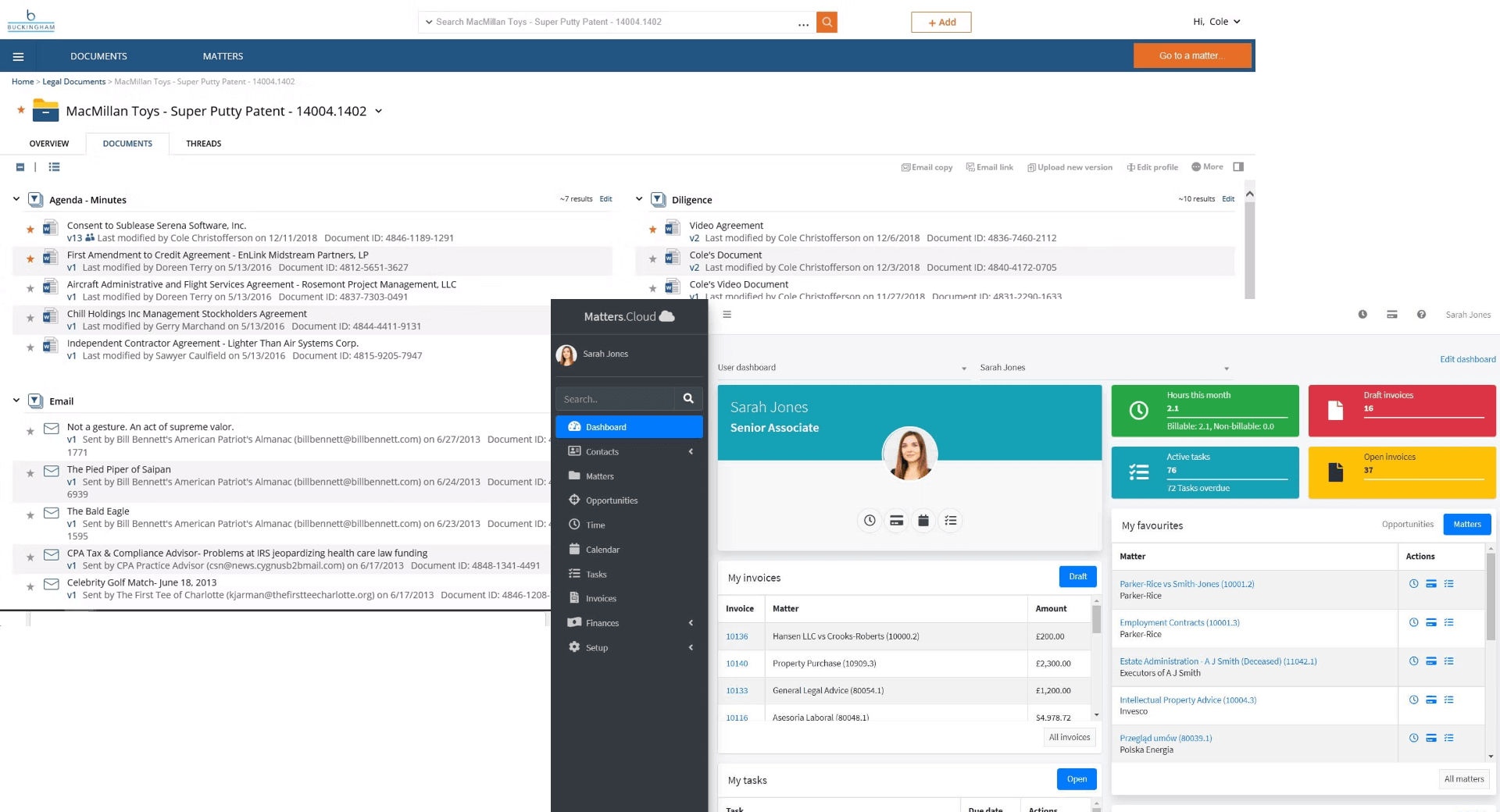The image size is (1500, 812).
Task: Click the Matters.Cloud search magnifier button
Action: click(688, 399)
